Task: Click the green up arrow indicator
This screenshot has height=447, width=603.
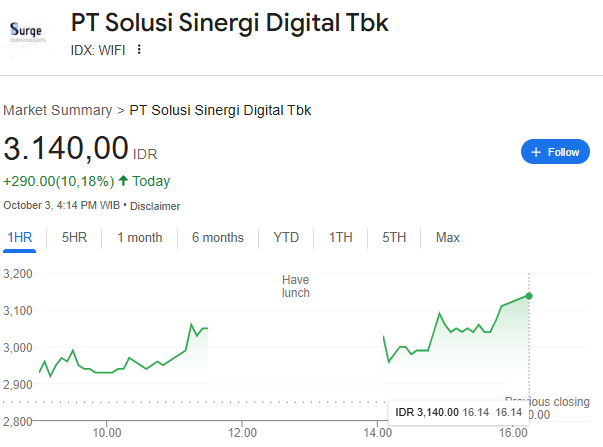Action: coord(123,181)
